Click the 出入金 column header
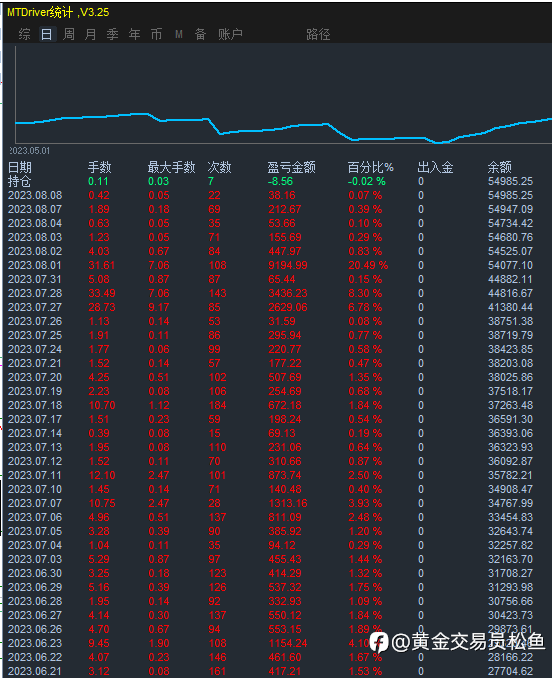The width and height of the screenshot is (552, 678). 435,167
